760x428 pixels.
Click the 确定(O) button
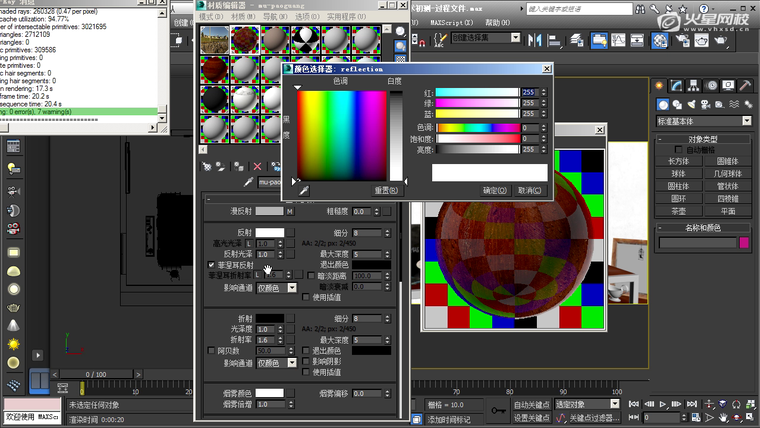[x=495, y=190]
